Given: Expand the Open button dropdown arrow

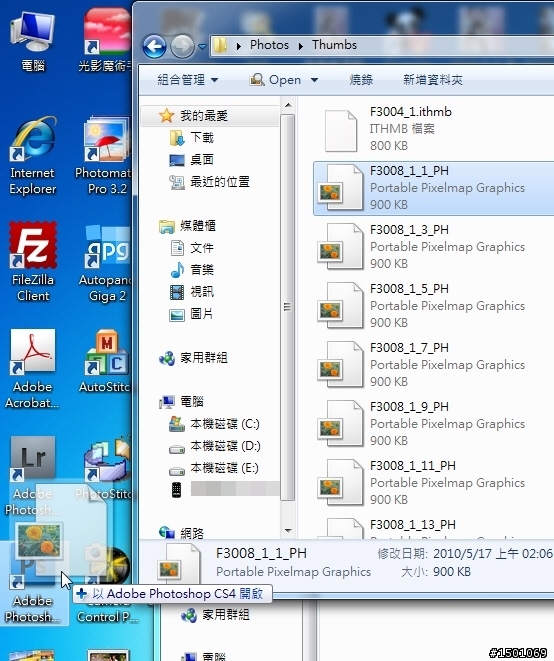Looking at the screenshot, I should pos(314,80).
